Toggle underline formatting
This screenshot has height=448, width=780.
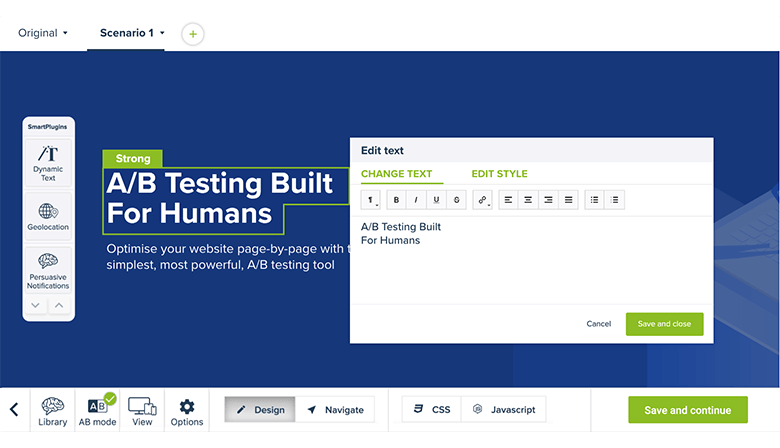(436, 200)
